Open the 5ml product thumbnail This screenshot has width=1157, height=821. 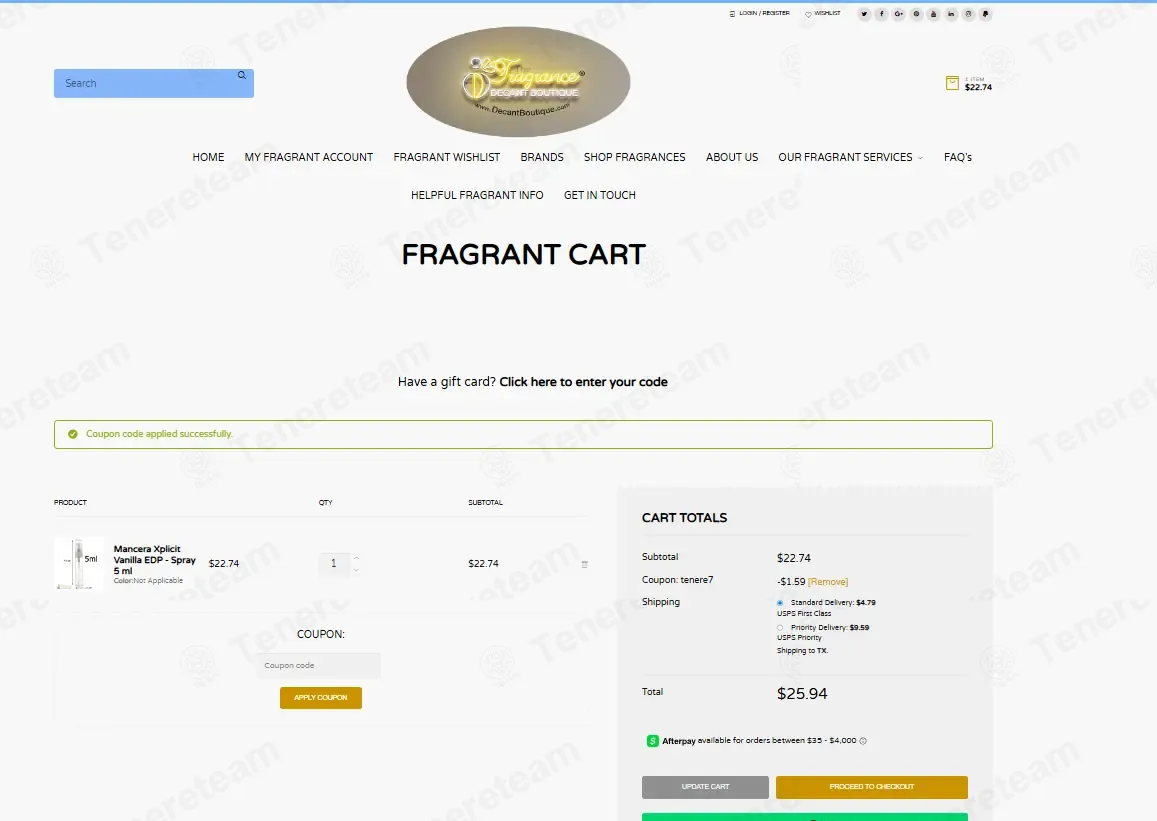pos(79,564)
